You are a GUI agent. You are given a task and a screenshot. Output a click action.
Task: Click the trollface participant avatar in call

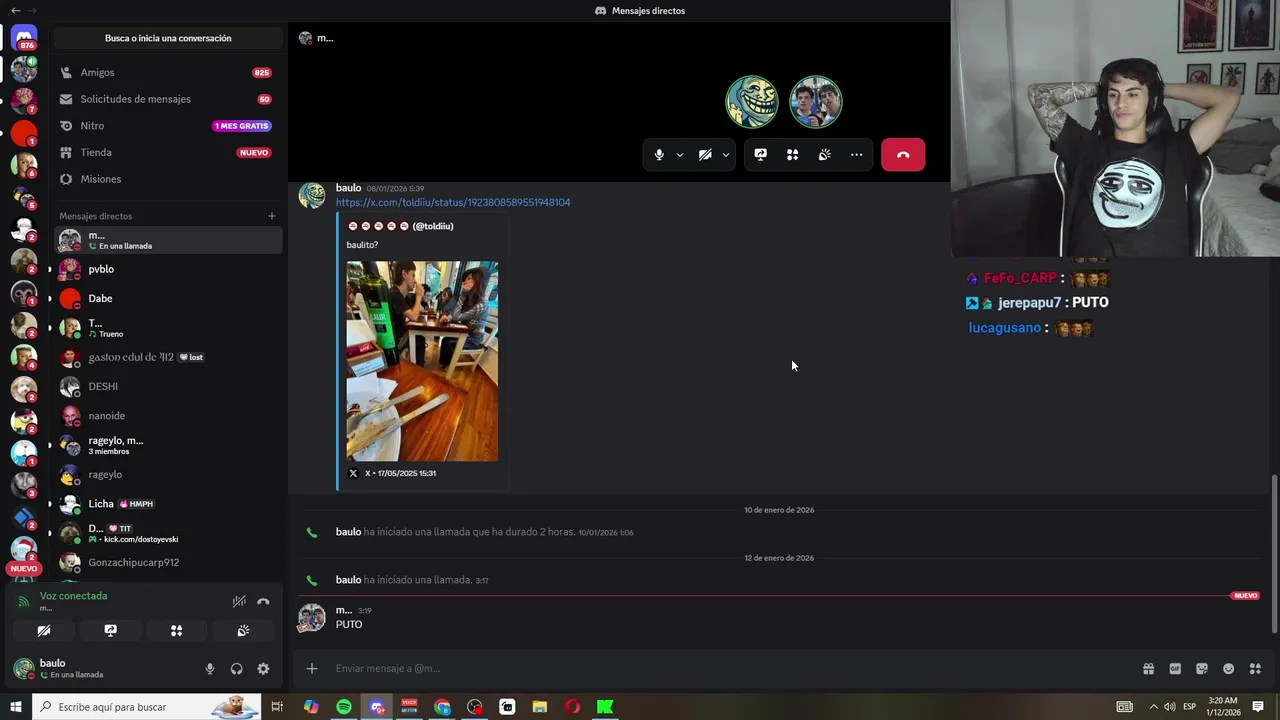(x=752, y=102)
